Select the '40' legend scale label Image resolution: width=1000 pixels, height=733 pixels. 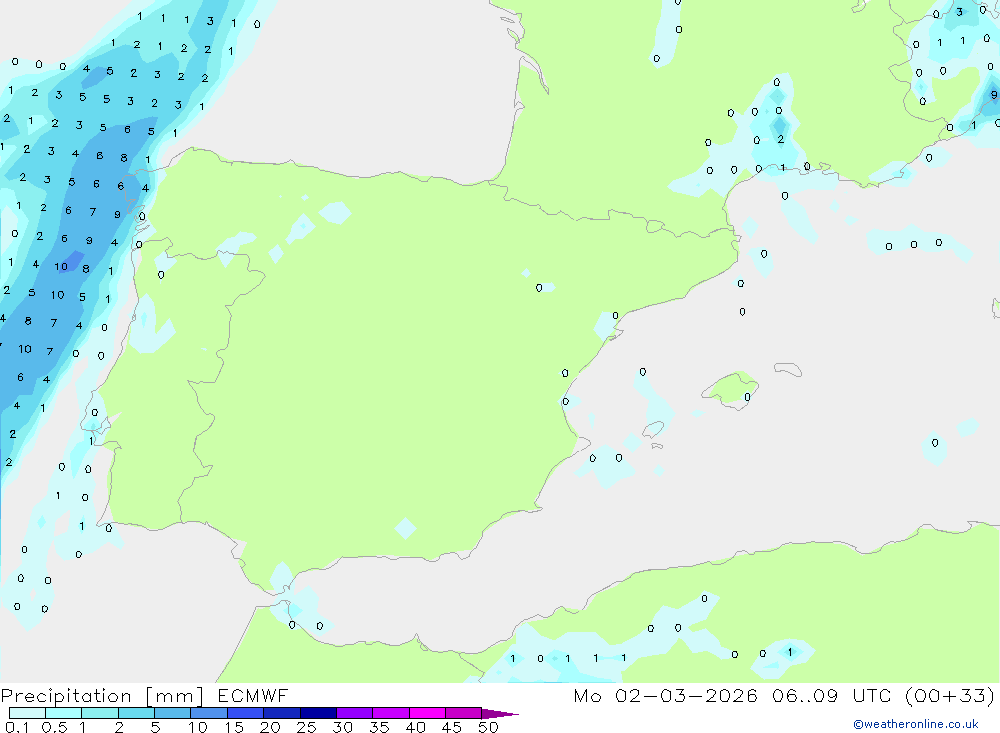(415, 727)
